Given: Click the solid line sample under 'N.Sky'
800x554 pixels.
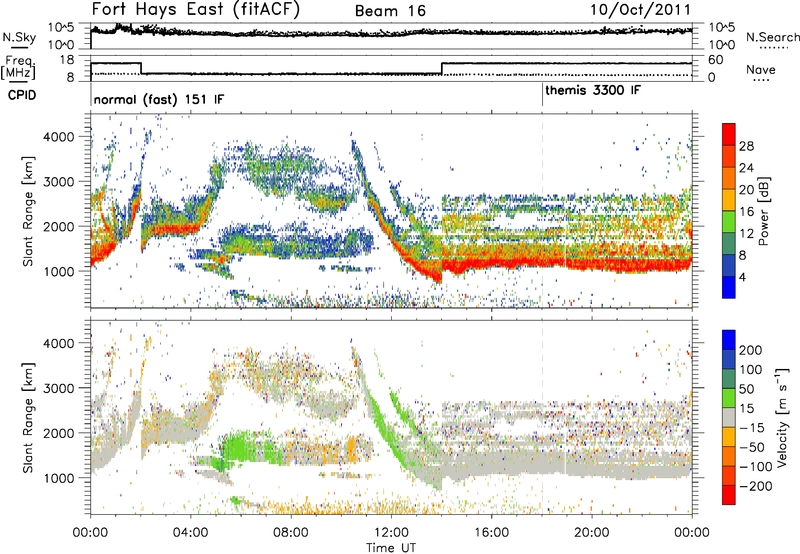Looking at the screenshot, I should tap(18, 47).
